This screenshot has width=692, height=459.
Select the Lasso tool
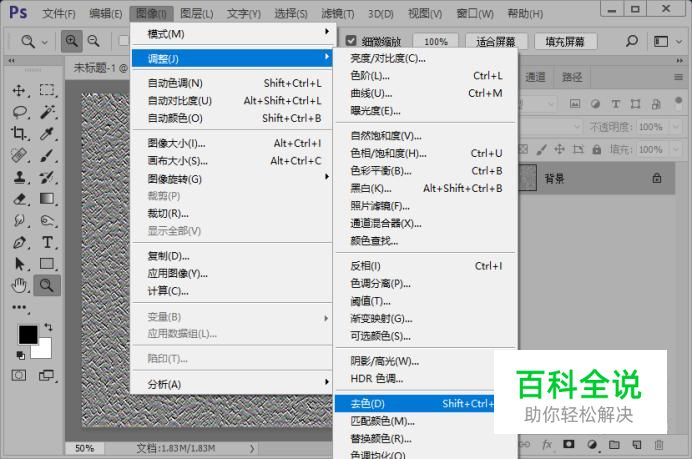(19, 112)
